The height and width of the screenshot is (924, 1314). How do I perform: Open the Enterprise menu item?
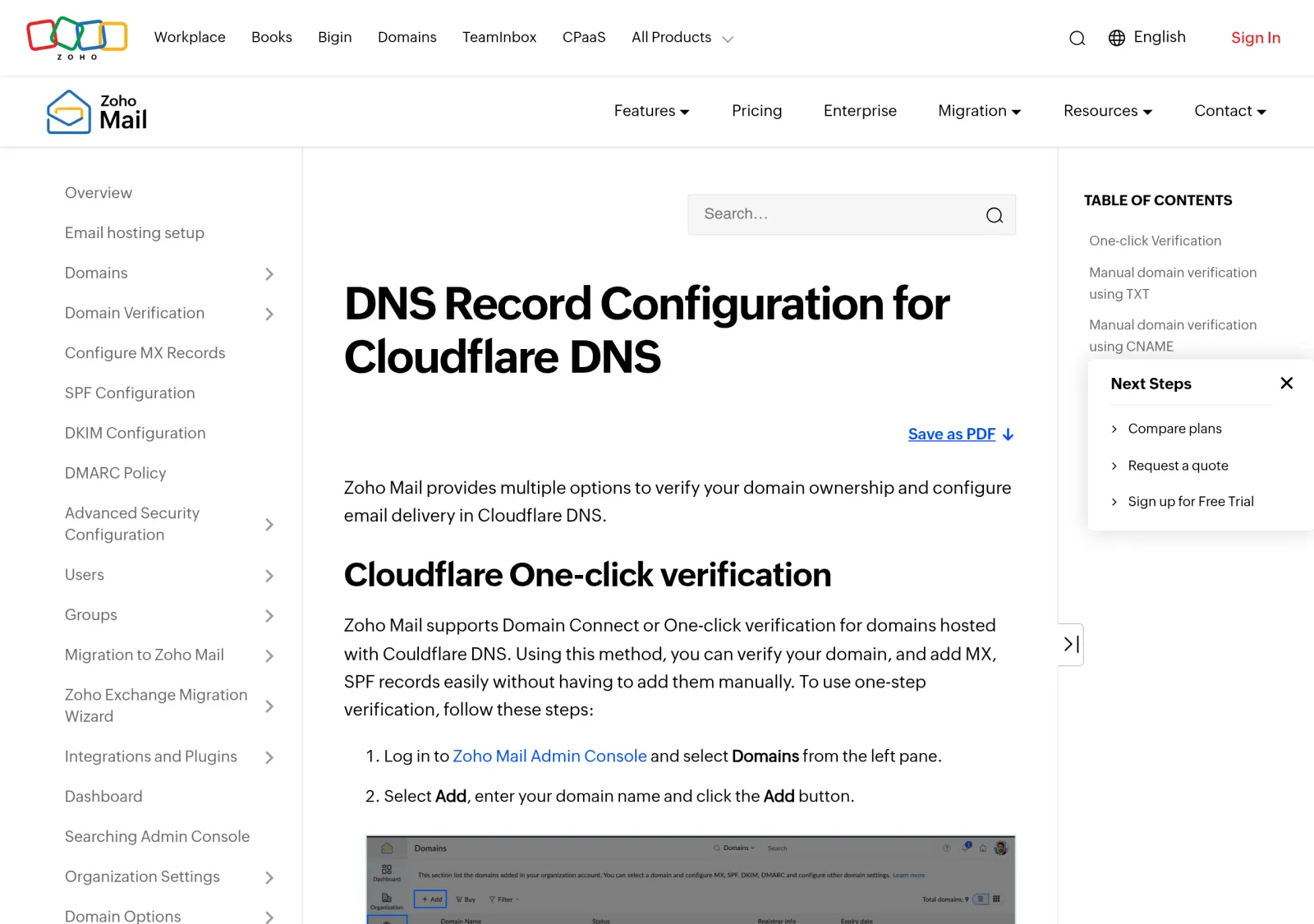860,111
